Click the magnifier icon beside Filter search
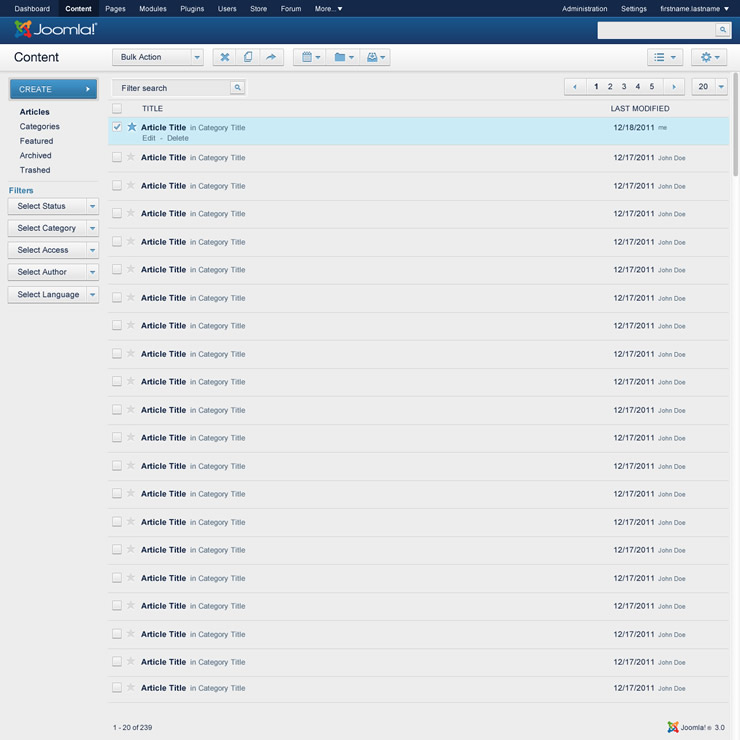This screenshot has height=740, width=740. pos(237,87)
